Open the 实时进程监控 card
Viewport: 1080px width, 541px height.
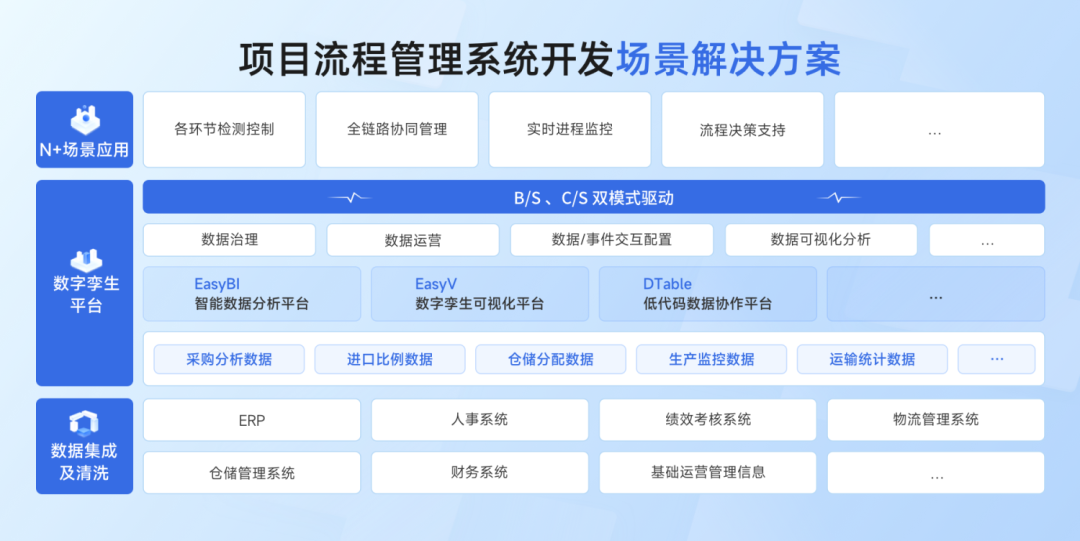[570, 130]
